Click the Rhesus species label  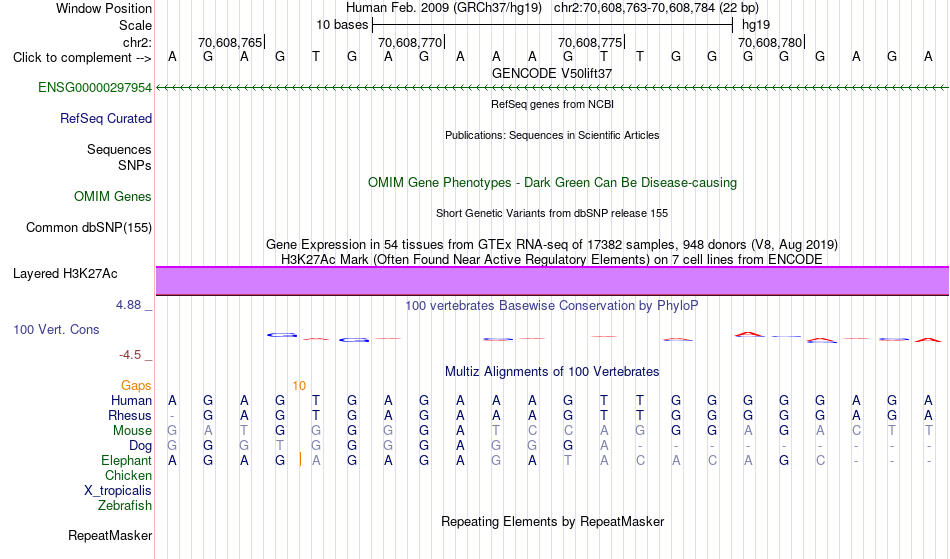(129, 415)
